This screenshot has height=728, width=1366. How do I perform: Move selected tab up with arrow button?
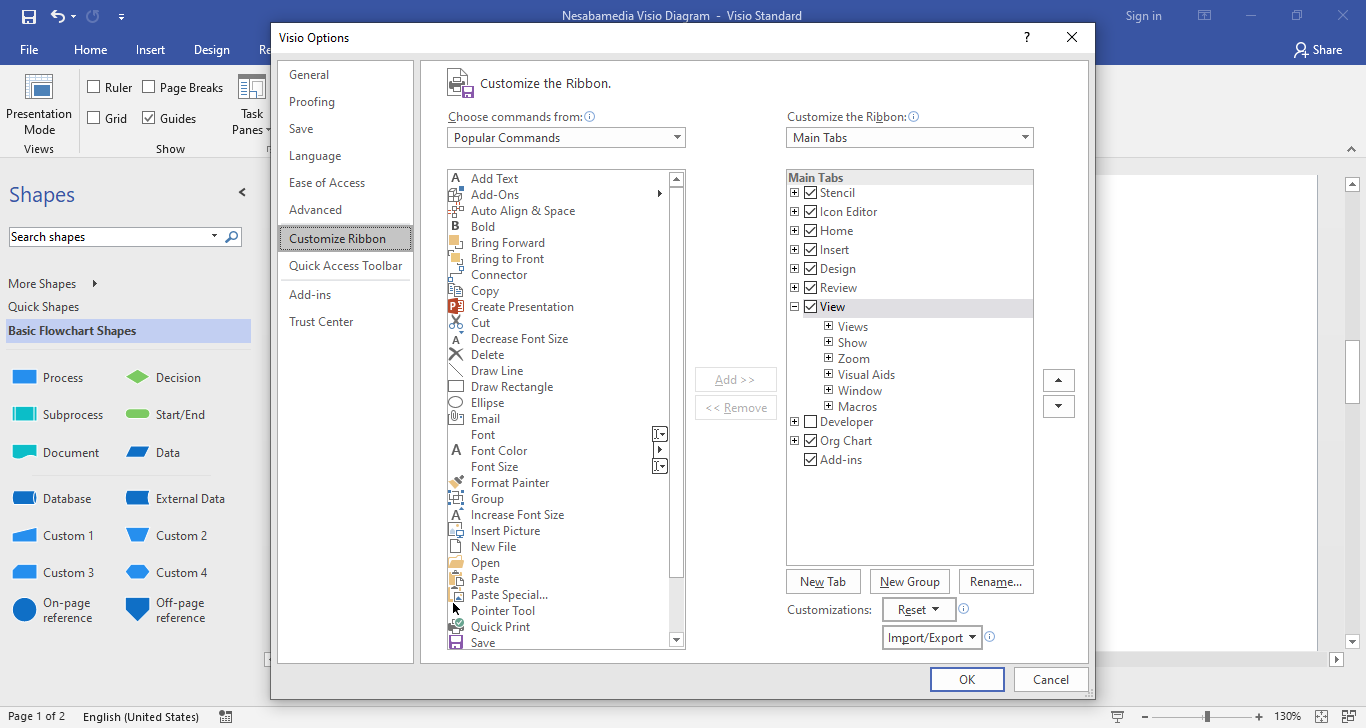point(1058,381)
